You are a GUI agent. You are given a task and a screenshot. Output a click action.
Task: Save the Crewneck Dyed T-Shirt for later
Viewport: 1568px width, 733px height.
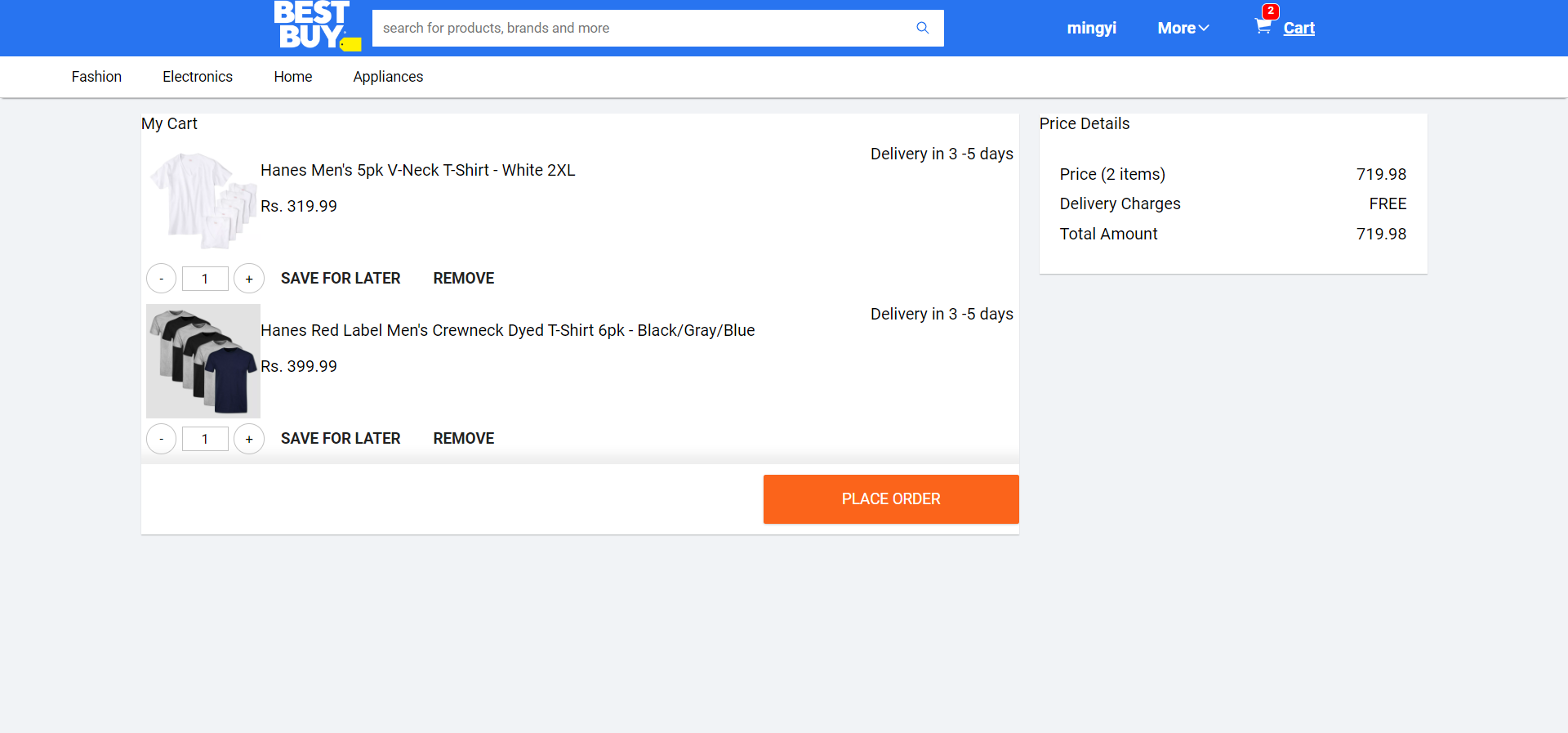coord(341,439)
